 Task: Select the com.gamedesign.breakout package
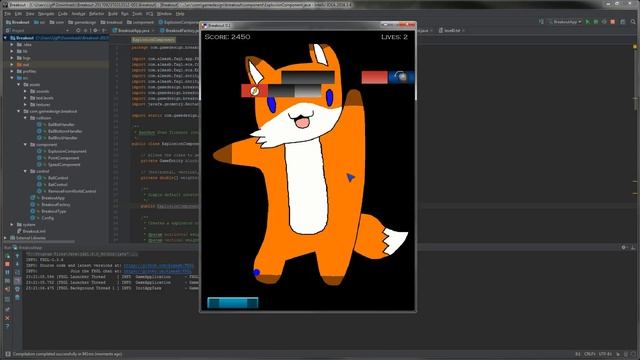coord(53,111)
